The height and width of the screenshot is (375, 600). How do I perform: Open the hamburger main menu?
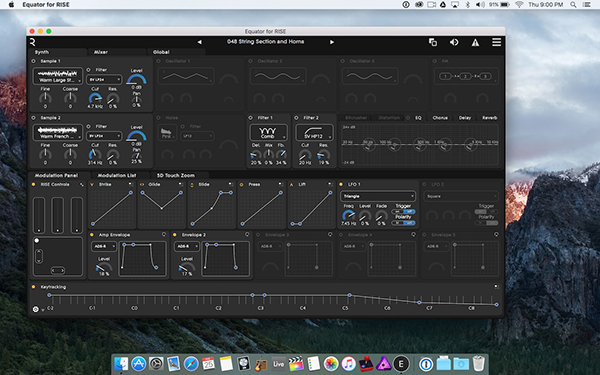tap(496, 42)
